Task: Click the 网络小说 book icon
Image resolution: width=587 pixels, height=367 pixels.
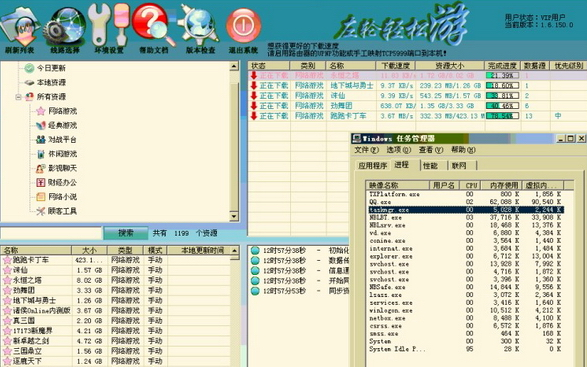Action: 41,197
